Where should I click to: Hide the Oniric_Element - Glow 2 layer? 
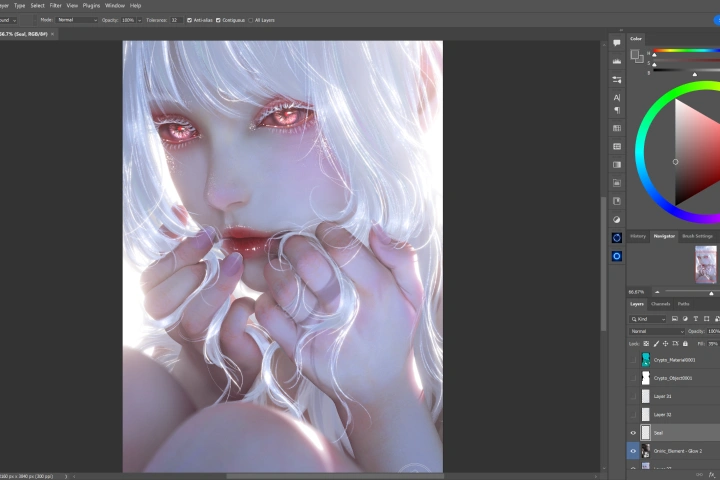633,451
